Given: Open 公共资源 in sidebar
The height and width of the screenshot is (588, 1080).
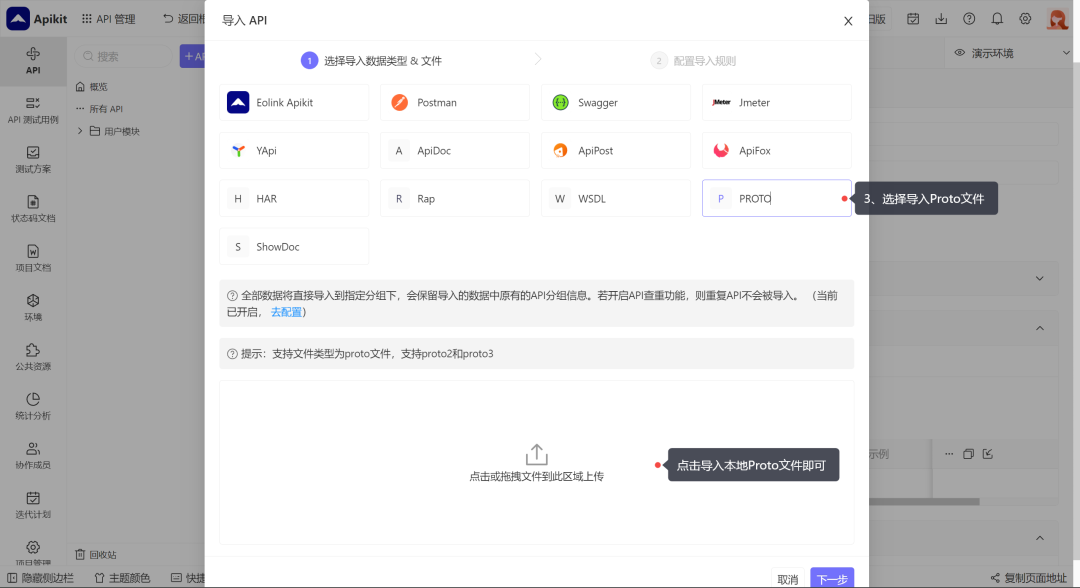Looking at the screenshot, I should [33, 357].
